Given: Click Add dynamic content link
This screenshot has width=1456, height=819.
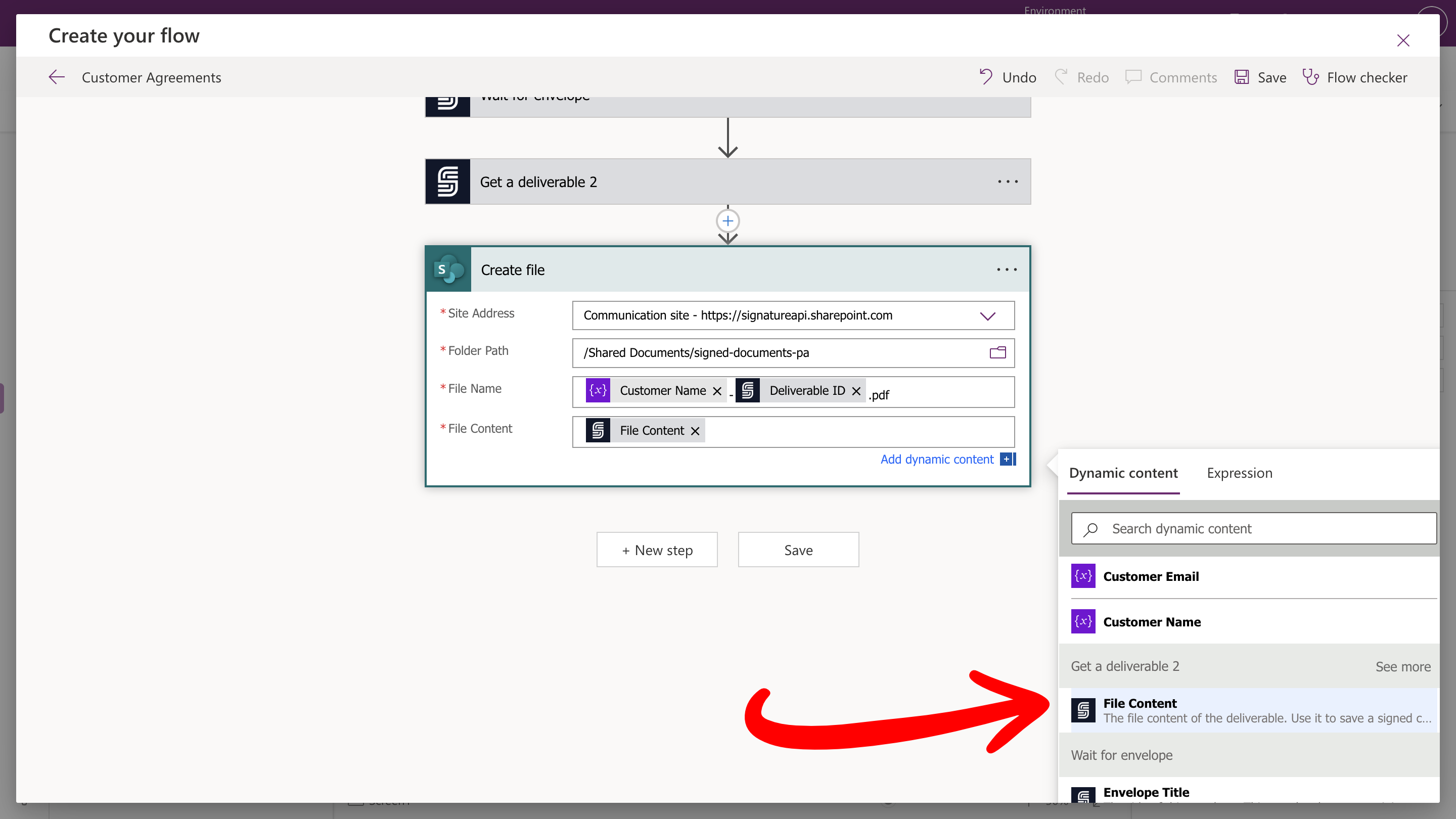Looking at the screenshot, I should point(937,459).
